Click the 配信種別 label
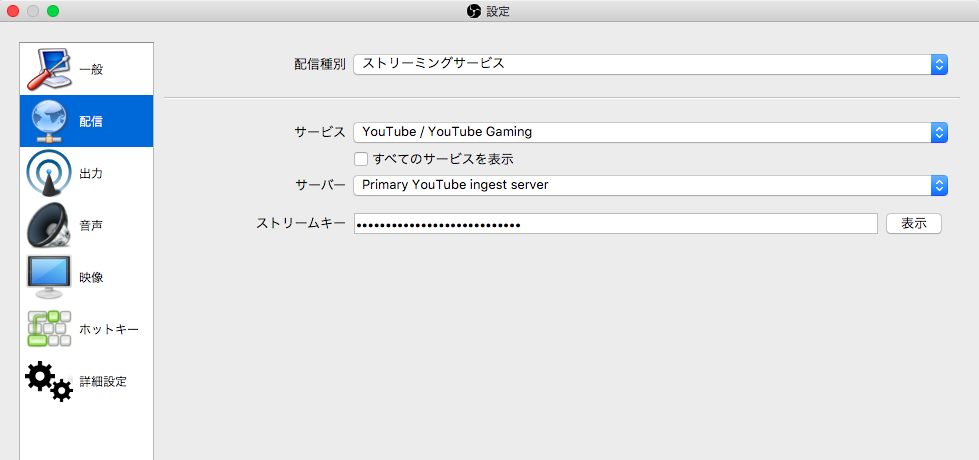Viewport: 979px width, 460px height. [320, 64]
